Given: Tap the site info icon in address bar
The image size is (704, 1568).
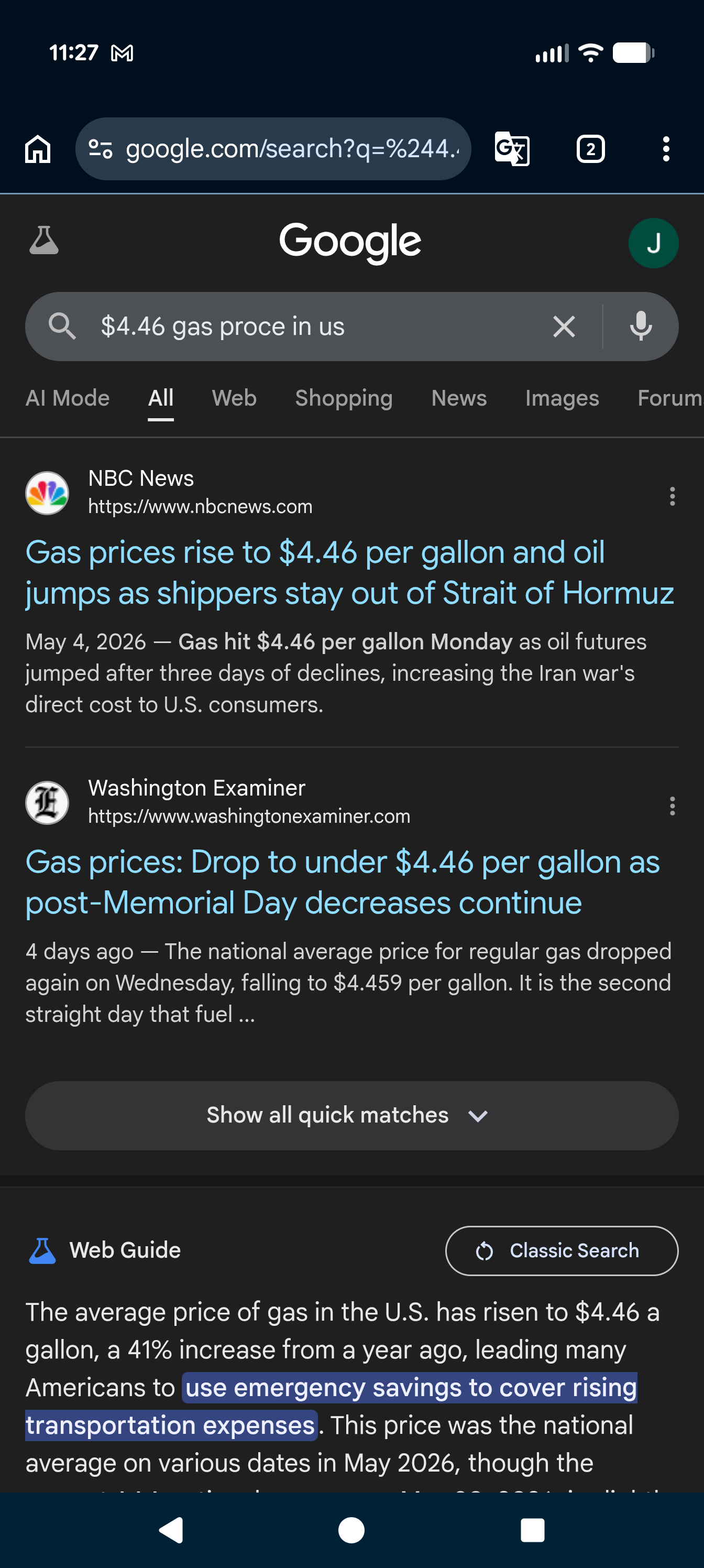Looking at the screenshot, I should coord(101,149).
